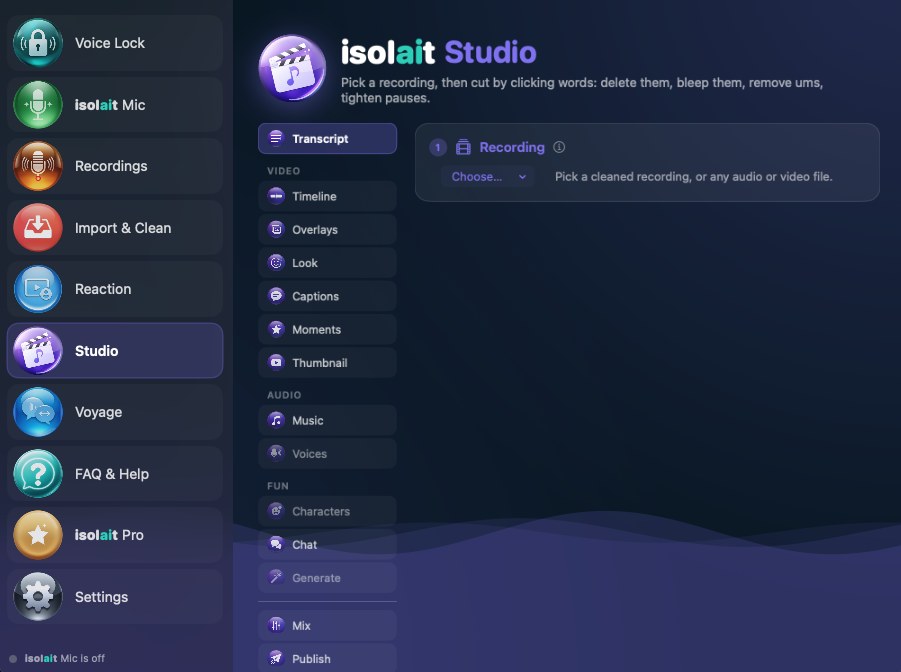Click the Music note icon
This screenshot has width=901, height=672.
[276, 420]
